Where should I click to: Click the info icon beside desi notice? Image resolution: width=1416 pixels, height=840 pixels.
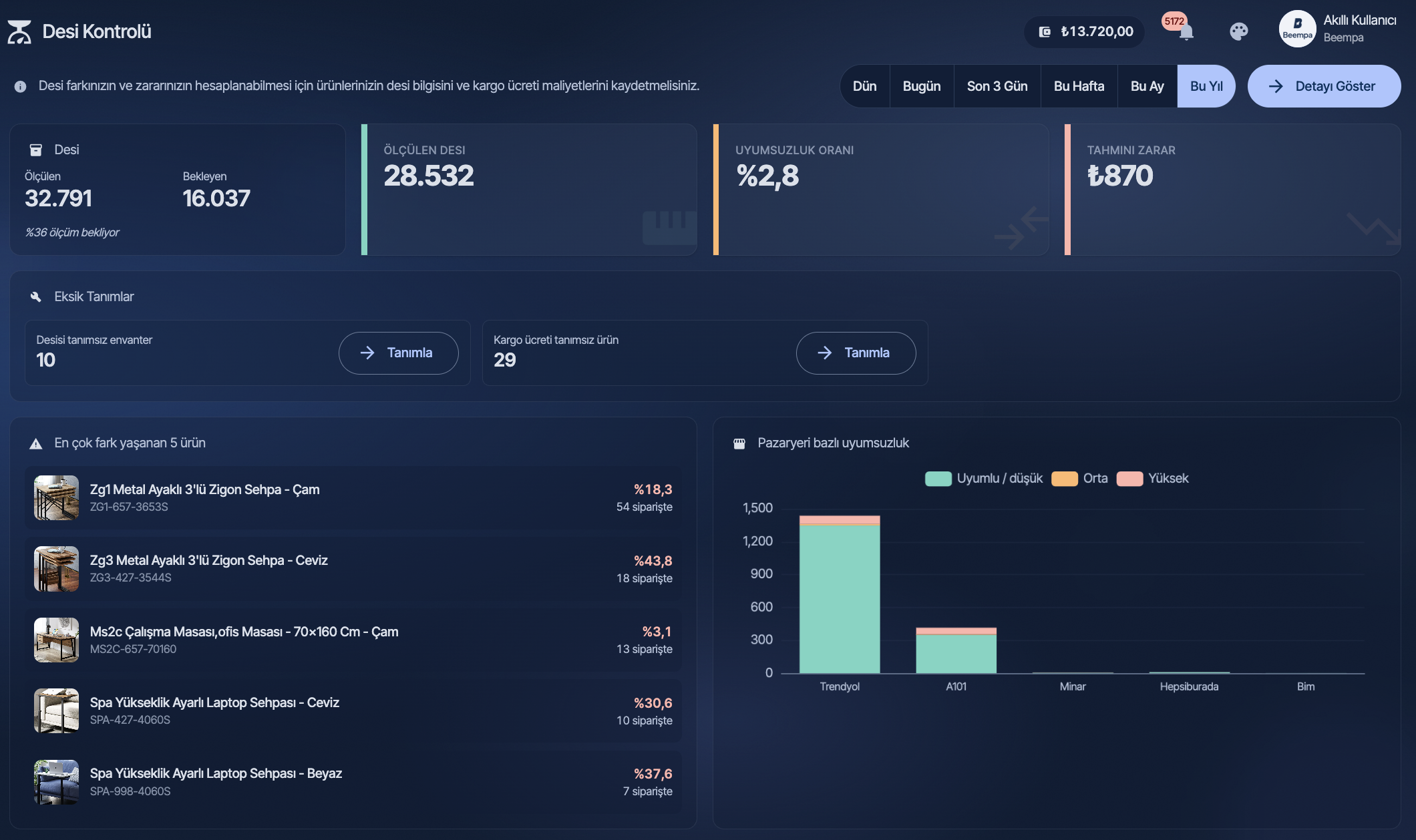[x=21, y=86]
